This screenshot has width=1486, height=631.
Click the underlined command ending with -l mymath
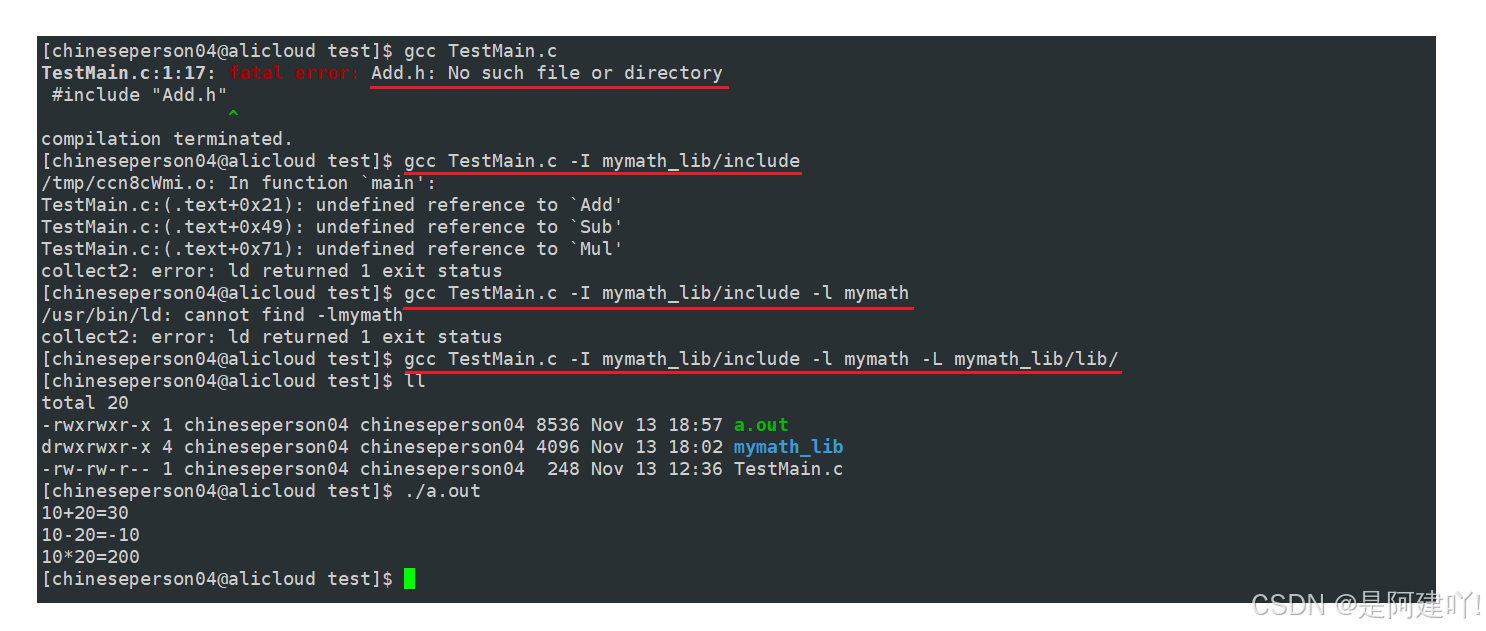(x=657, y=293)
